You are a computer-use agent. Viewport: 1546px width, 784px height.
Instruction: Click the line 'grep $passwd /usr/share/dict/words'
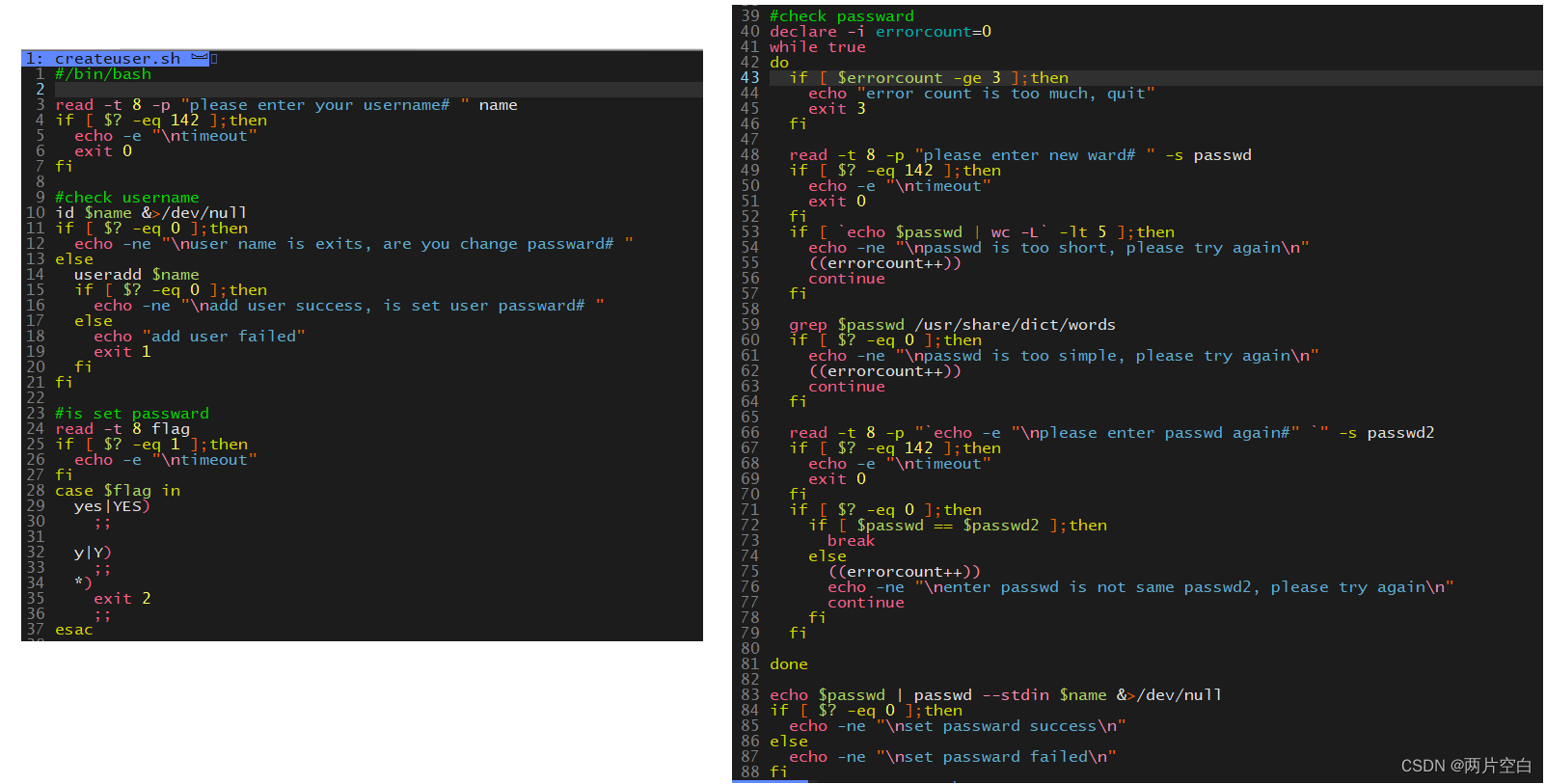[x=953, y=325]
